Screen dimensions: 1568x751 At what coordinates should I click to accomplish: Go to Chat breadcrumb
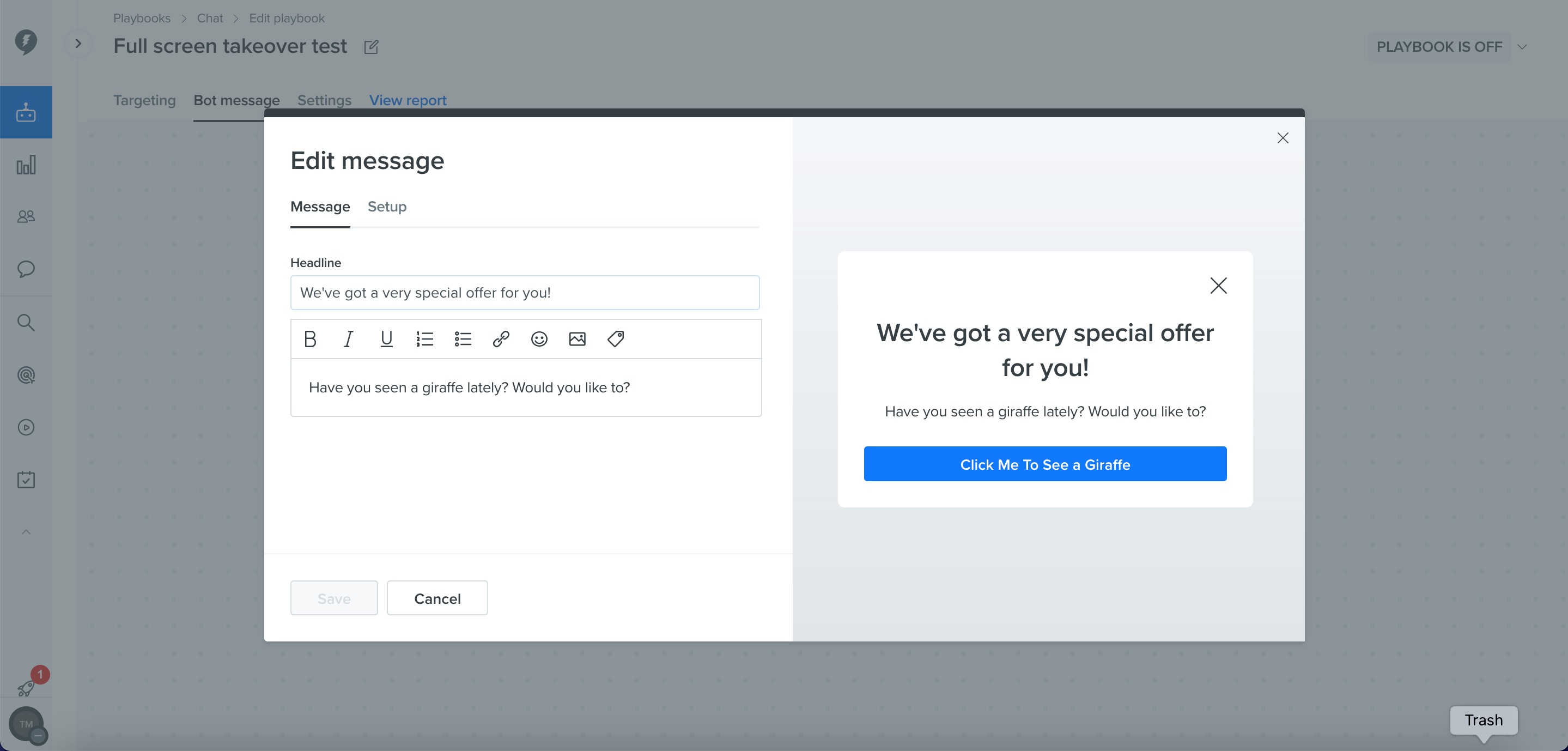click(209, 19)
